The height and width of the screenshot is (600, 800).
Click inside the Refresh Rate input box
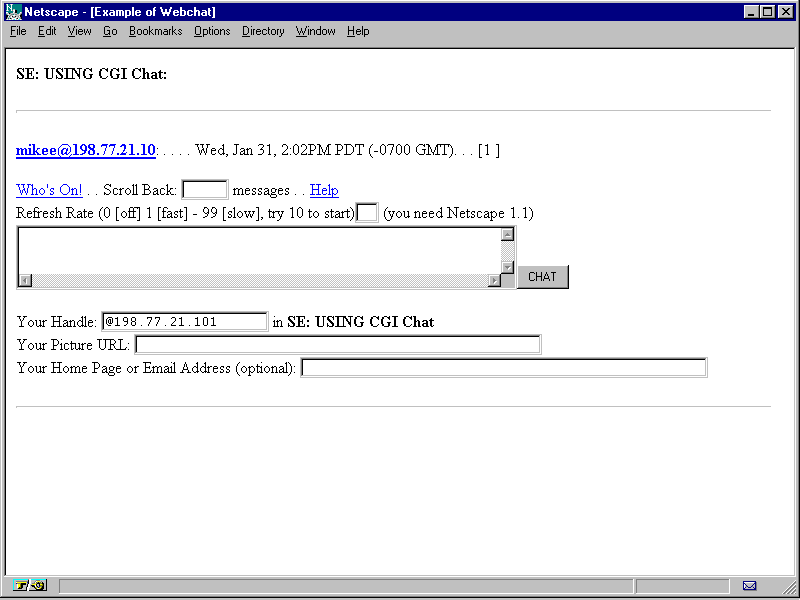[367, 213]
